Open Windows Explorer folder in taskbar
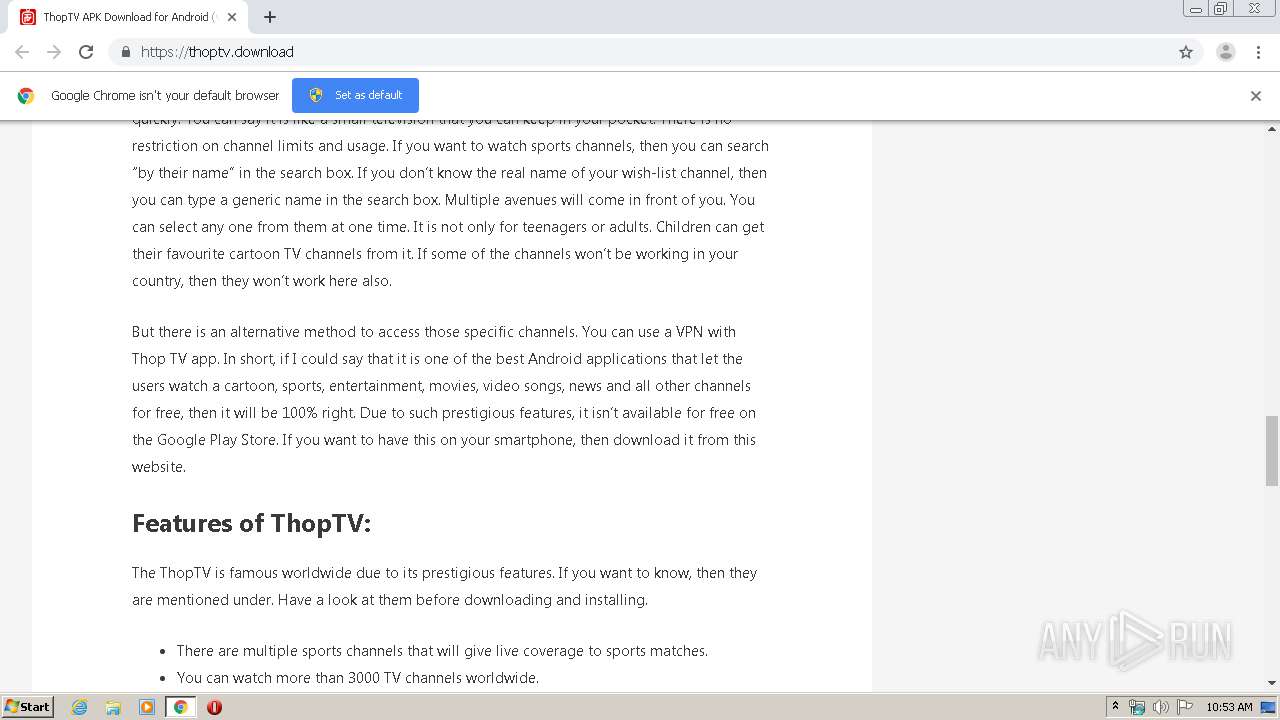1280x720 pixels. [x=113, y=707]
